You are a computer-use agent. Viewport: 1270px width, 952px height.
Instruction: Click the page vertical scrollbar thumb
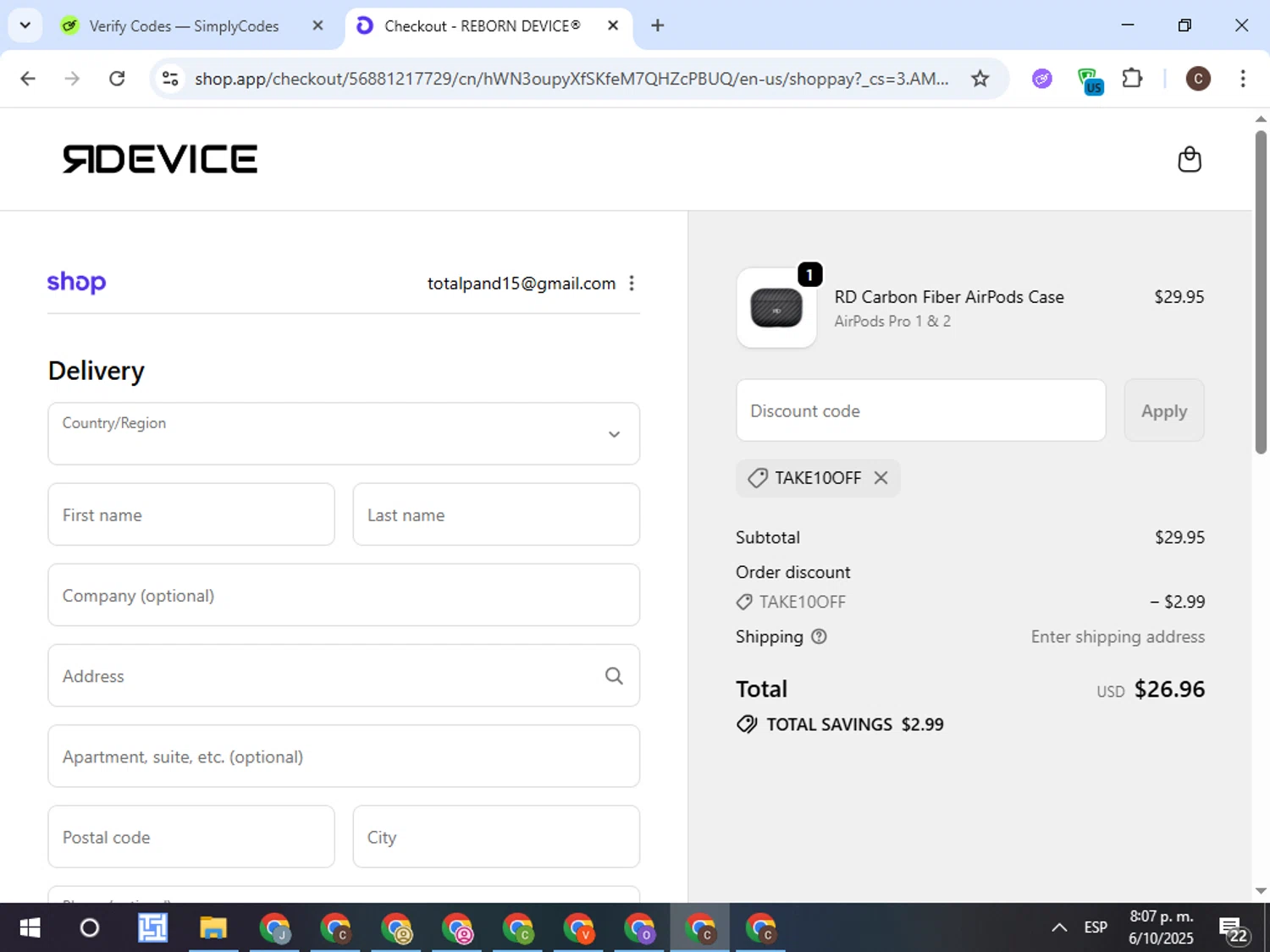pyautogui.click(x=1261, y=292)
